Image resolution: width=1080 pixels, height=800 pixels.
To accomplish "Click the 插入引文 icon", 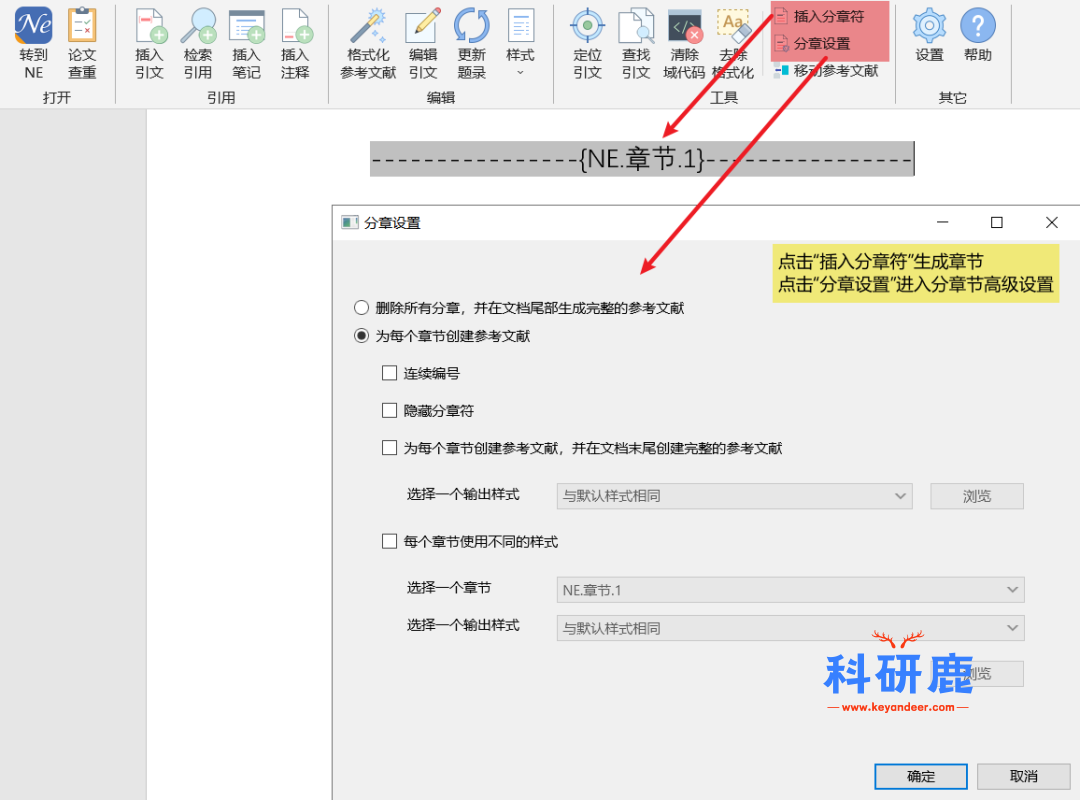I will tap(149, 26).
